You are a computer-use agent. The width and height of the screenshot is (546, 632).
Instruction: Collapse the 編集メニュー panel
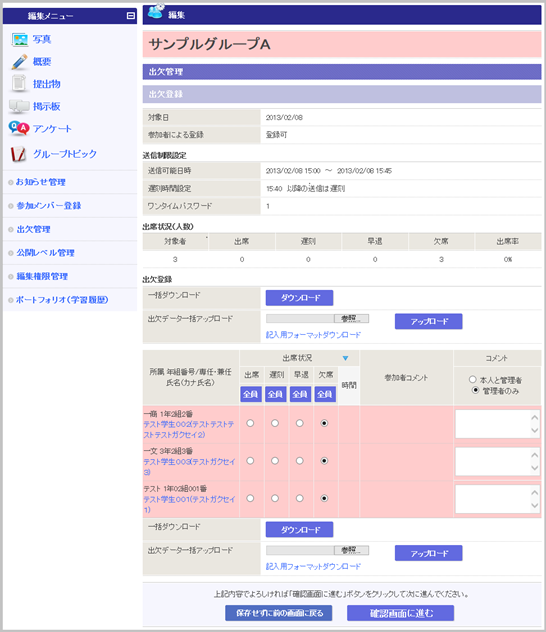point(131,16)
